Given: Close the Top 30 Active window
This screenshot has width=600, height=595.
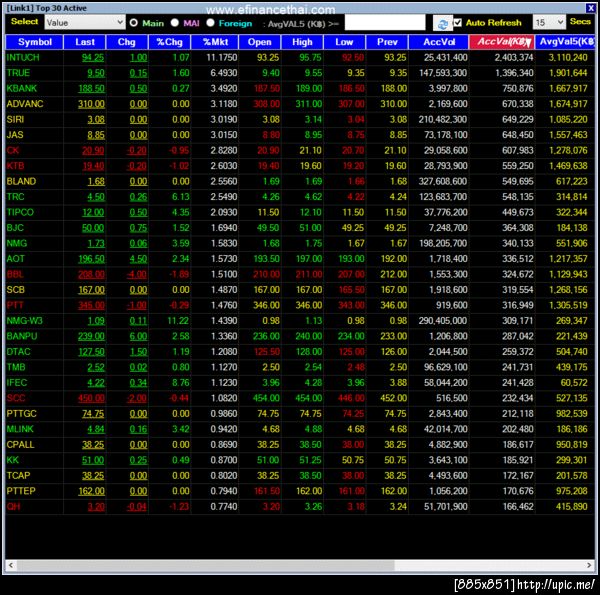Looking at the screenshot, I should pos(590,8).
